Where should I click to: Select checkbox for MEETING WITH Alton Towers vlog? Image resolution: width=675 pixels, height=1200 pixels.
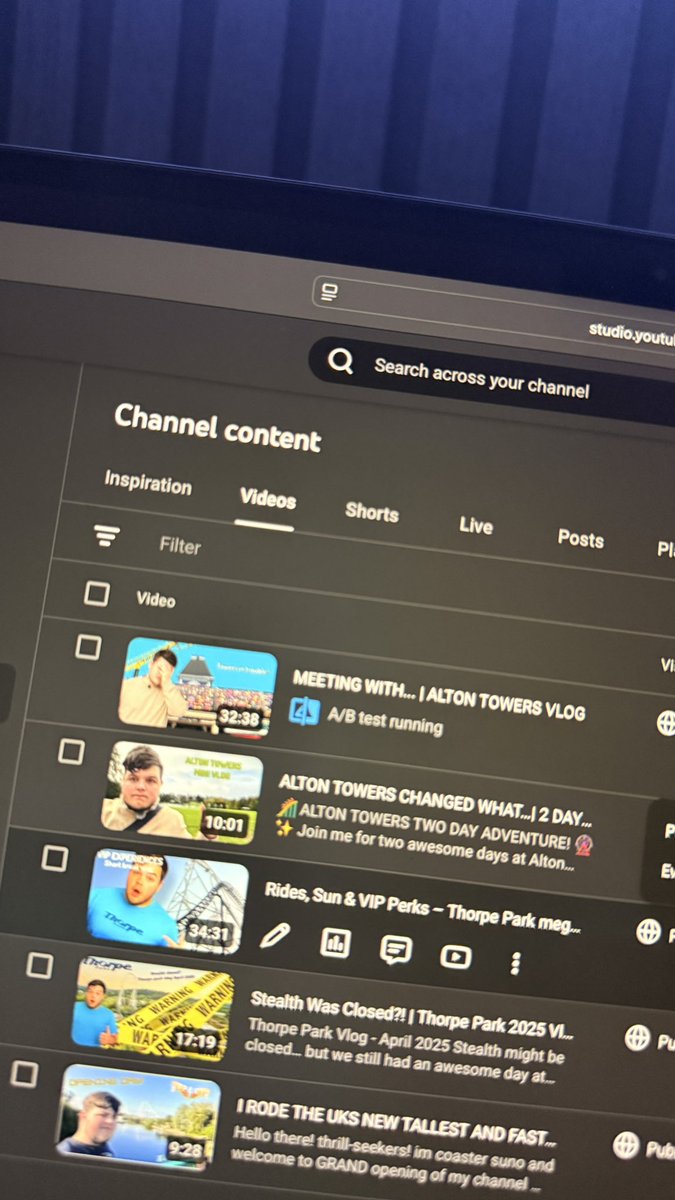[x=88, y=647]
